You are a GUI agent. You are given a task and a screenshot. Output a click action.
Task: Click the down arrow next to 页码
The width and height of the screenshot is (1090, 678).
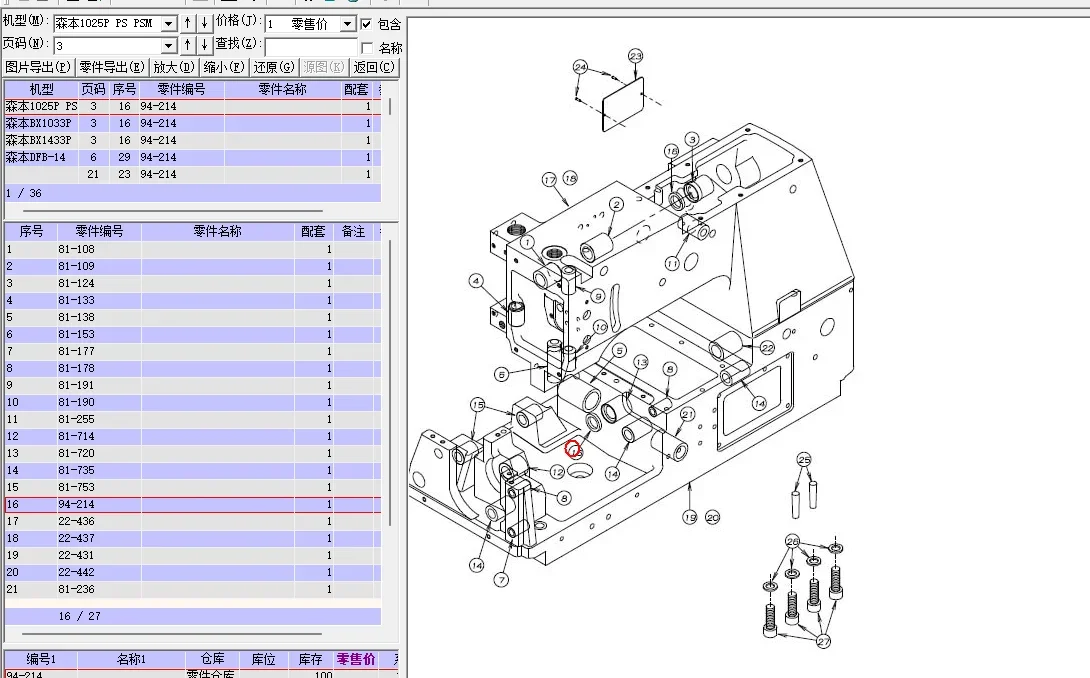[x=204, y=45]
